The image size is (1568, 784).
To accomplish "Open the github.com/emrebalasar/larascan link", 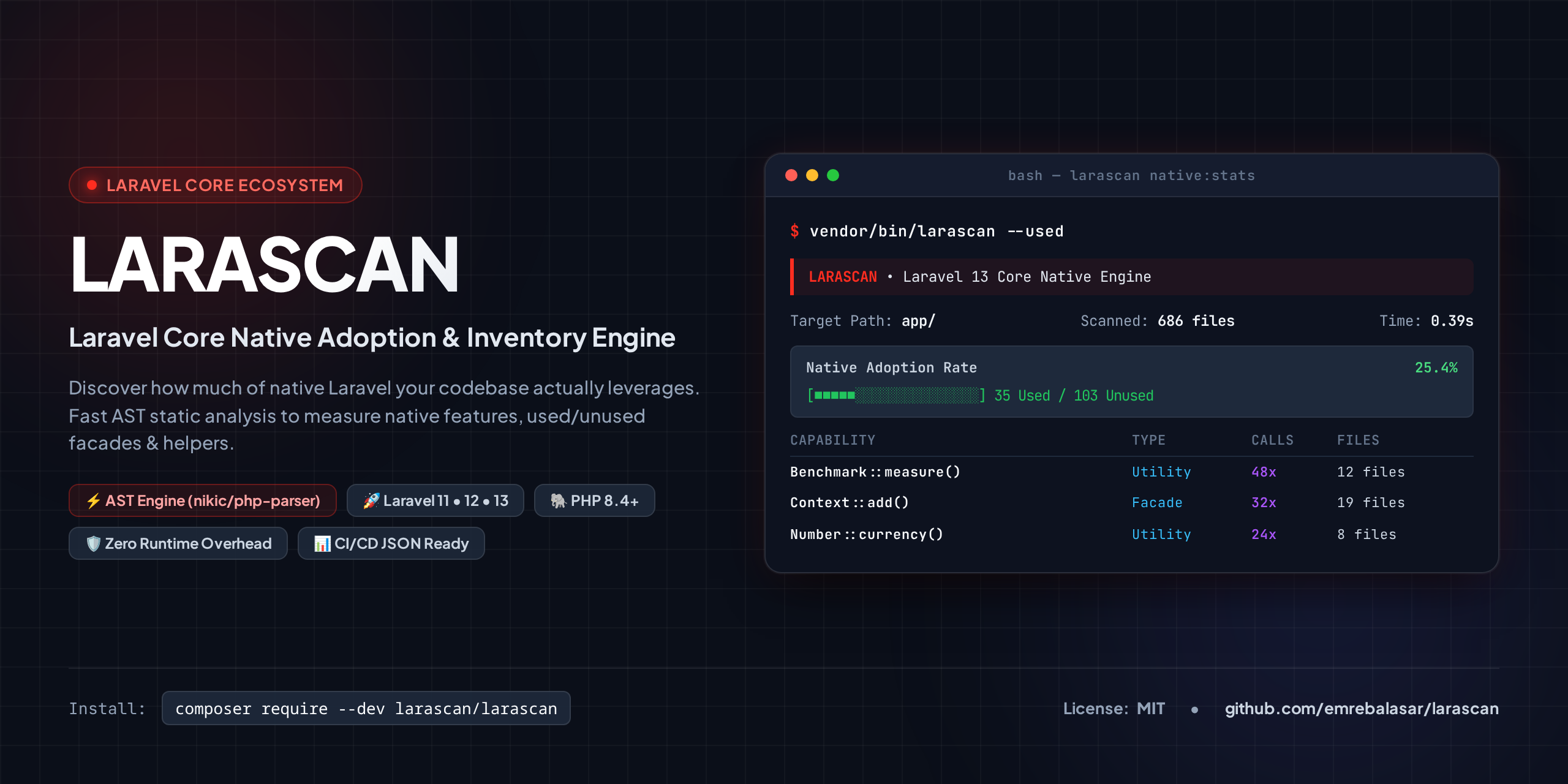I will tap(1362, 709).
